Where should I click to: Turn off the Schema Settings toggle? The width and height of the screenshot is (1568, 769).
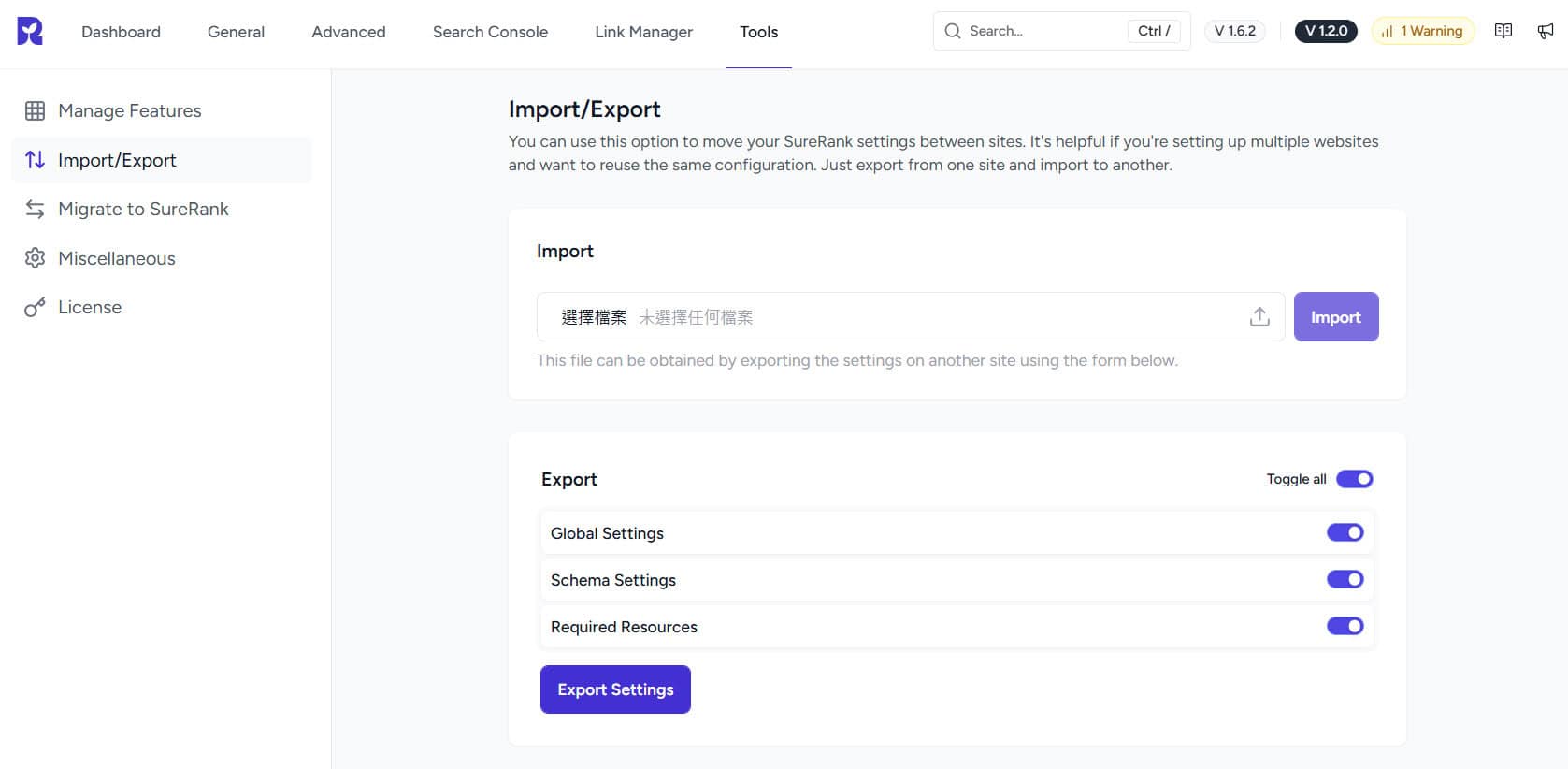coord(1345,579)
